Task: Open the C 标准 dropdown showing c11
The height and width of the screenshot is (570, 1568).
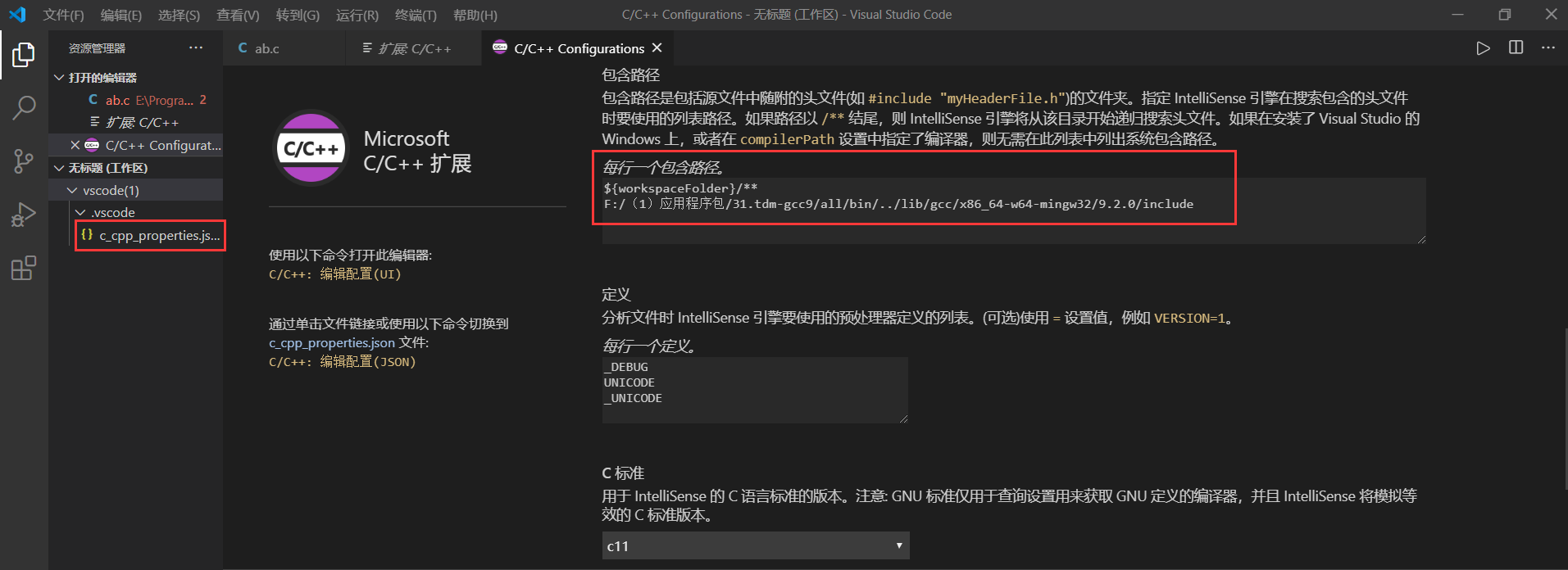Action: coord(756,545)
